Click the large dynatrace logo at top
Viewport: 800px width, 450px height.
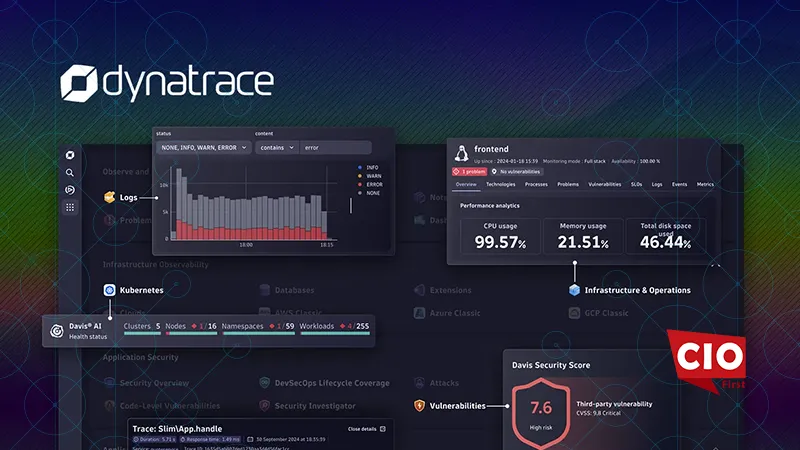(x=167, y=83)
